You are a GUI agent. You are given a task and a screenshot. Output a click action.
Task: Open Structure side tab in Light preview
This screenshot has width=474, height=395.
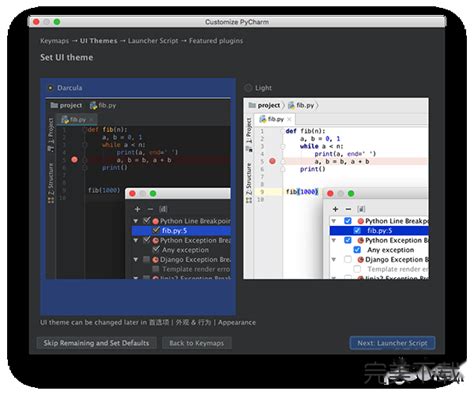pyautogui.click(x=249, y=183)
